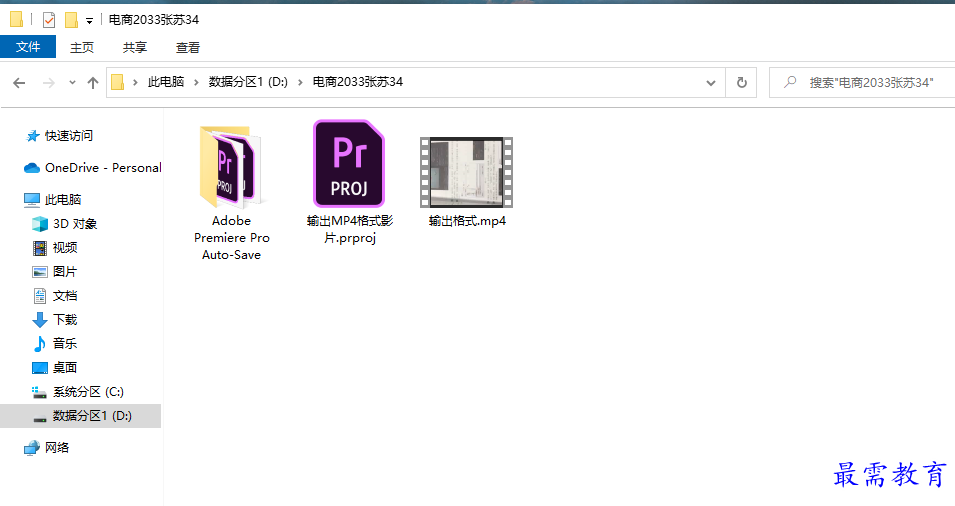This screenshot has height=506, width=955.
Task: Refresh the current folder view
Action: pos(742,82)
